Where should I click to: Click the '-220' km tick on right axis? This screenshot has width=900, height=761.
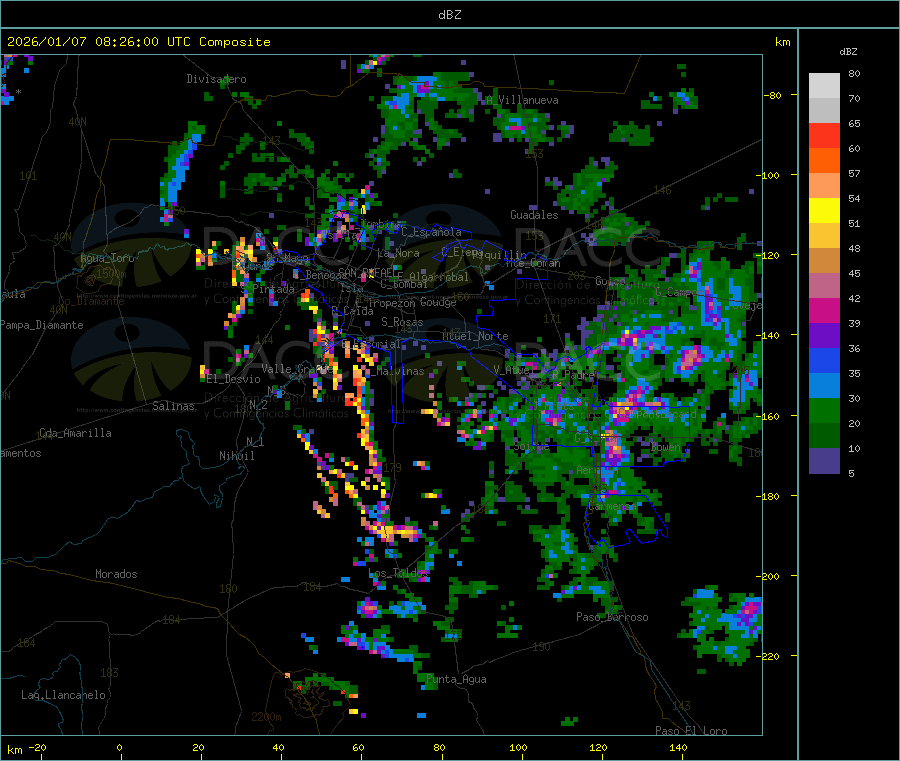point(770,657)
